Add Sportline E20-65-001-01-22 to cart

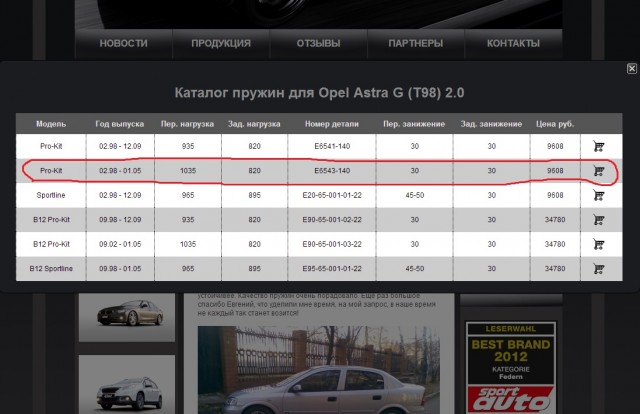click(x=598, y=196)
